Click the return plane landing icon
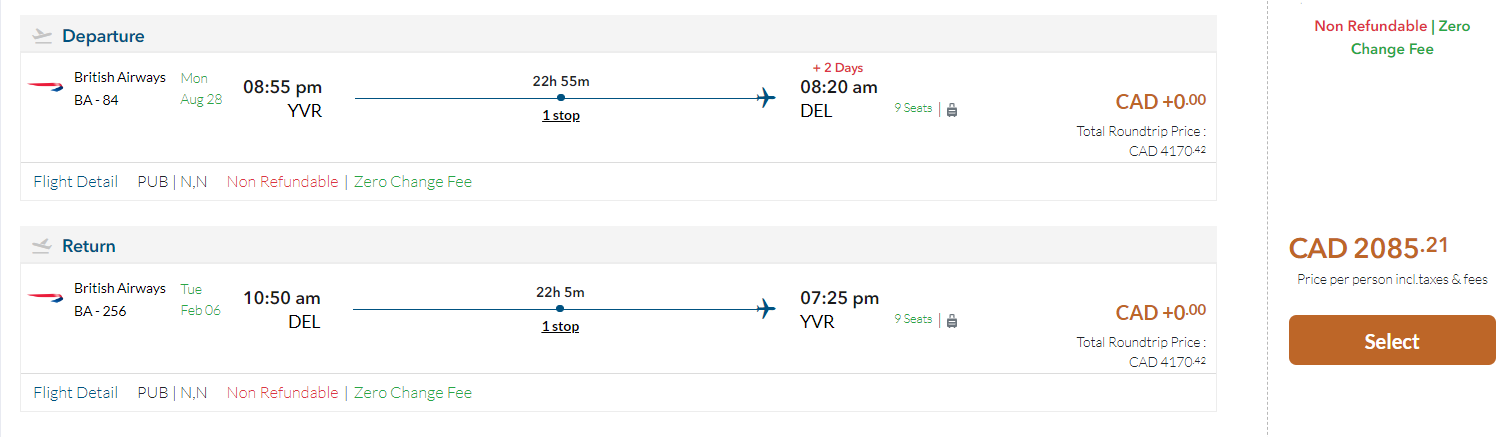Image resolution: width=1502 pixels, height=437 pixels. [x=41, y=246]
